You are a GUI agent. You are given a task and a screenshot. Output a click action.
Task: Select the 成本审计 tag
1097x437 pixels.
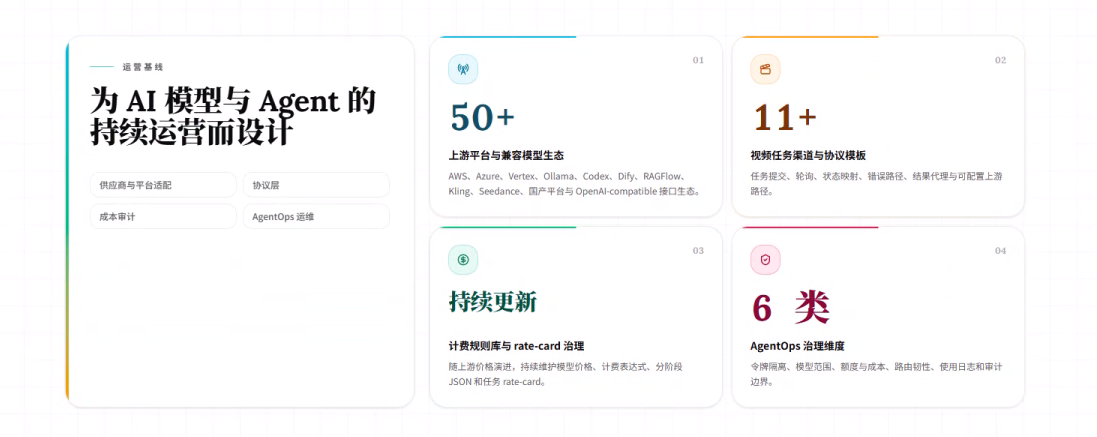tap(163, 217)
